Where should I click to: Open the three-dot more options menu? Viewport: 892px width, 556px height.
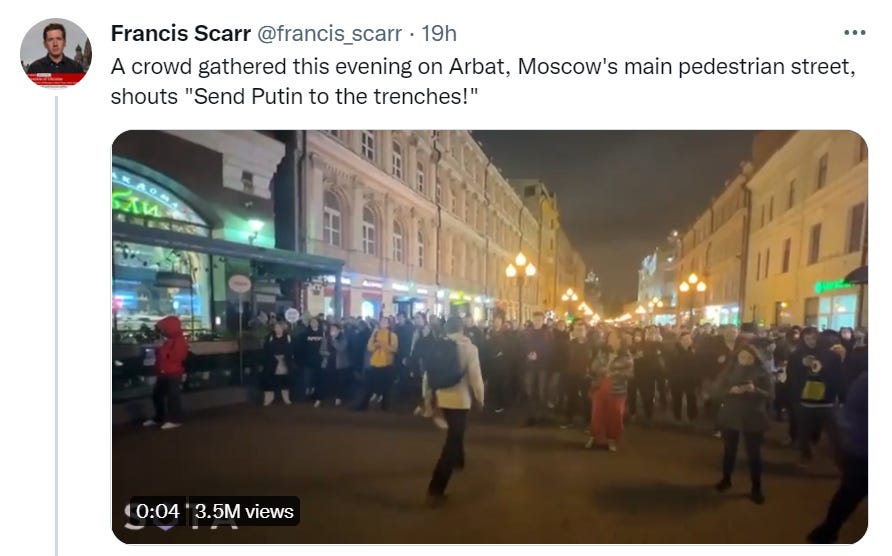click(x=854, y=33)
